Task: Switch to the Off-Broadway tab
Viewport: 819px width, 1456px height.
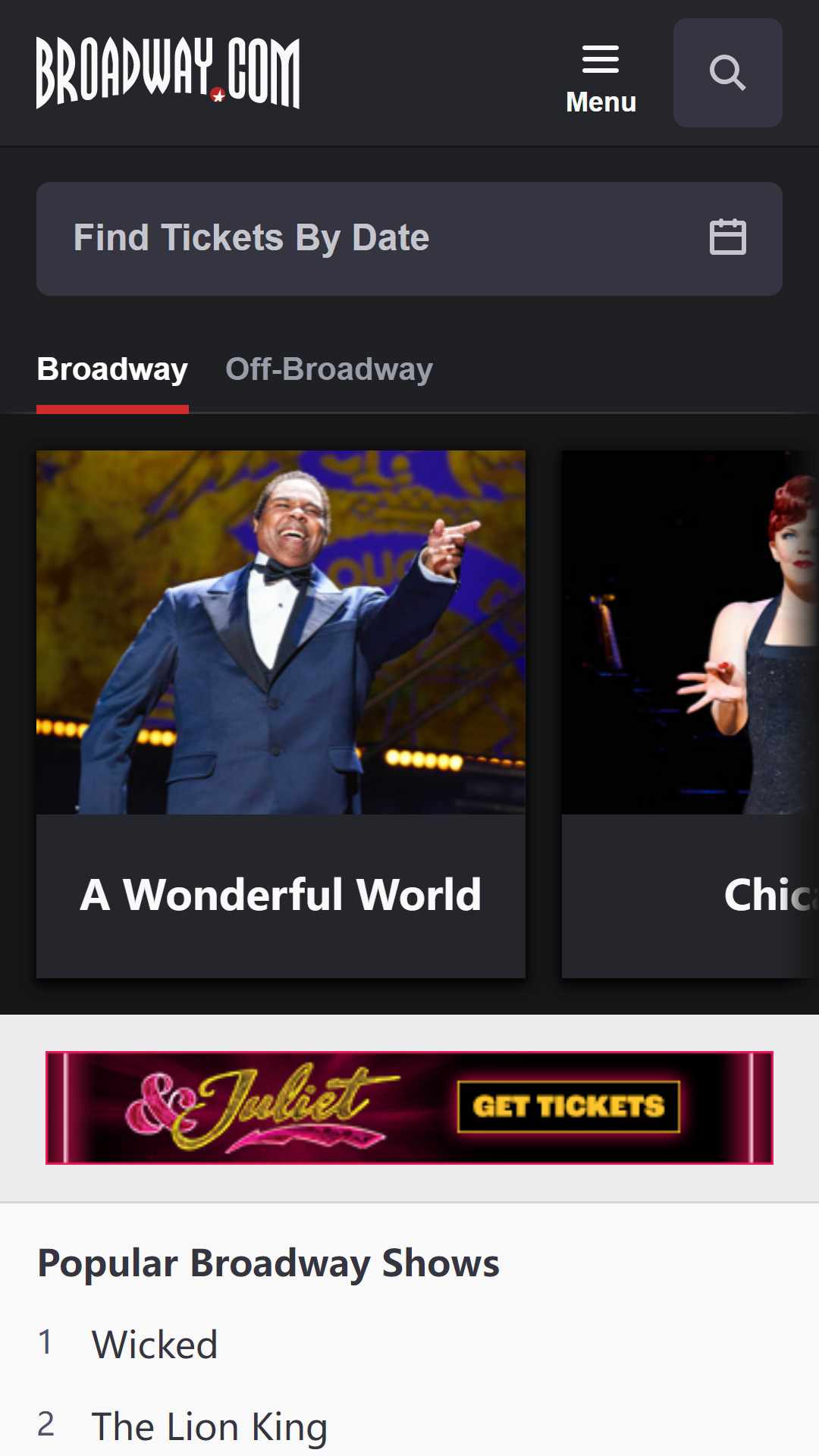Action: point(329,369)
